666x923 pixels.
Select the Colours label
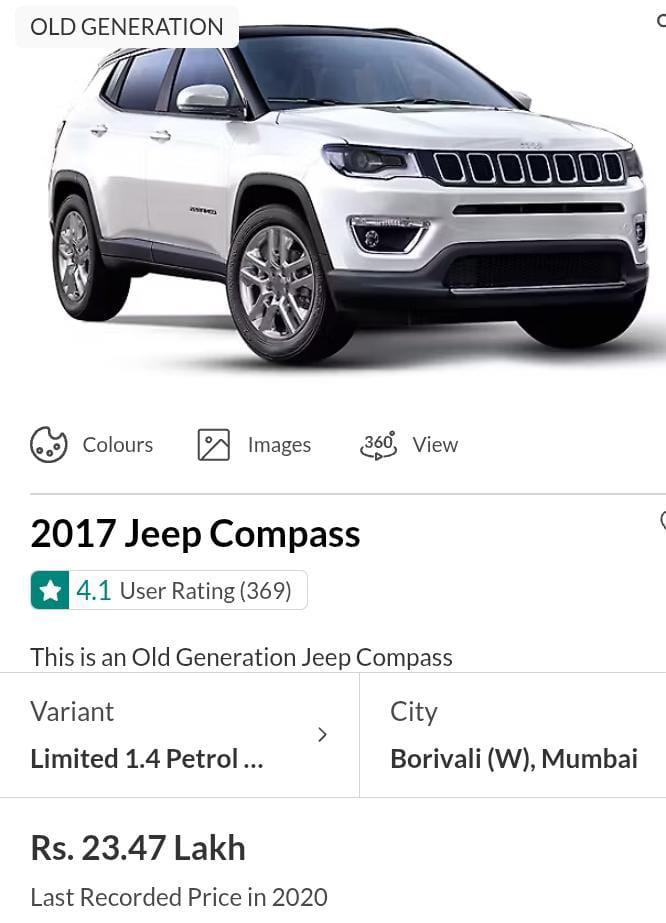(118, 444)
